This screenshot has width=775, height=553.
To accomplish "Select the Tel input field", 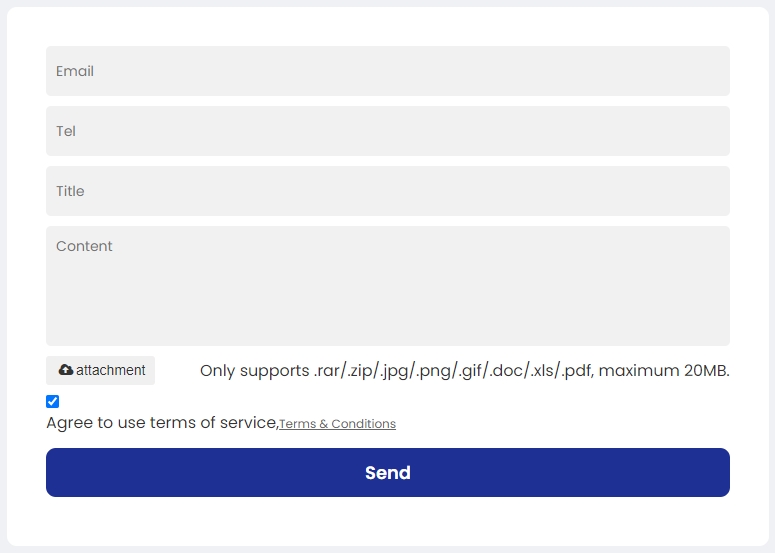I will 388,131.
